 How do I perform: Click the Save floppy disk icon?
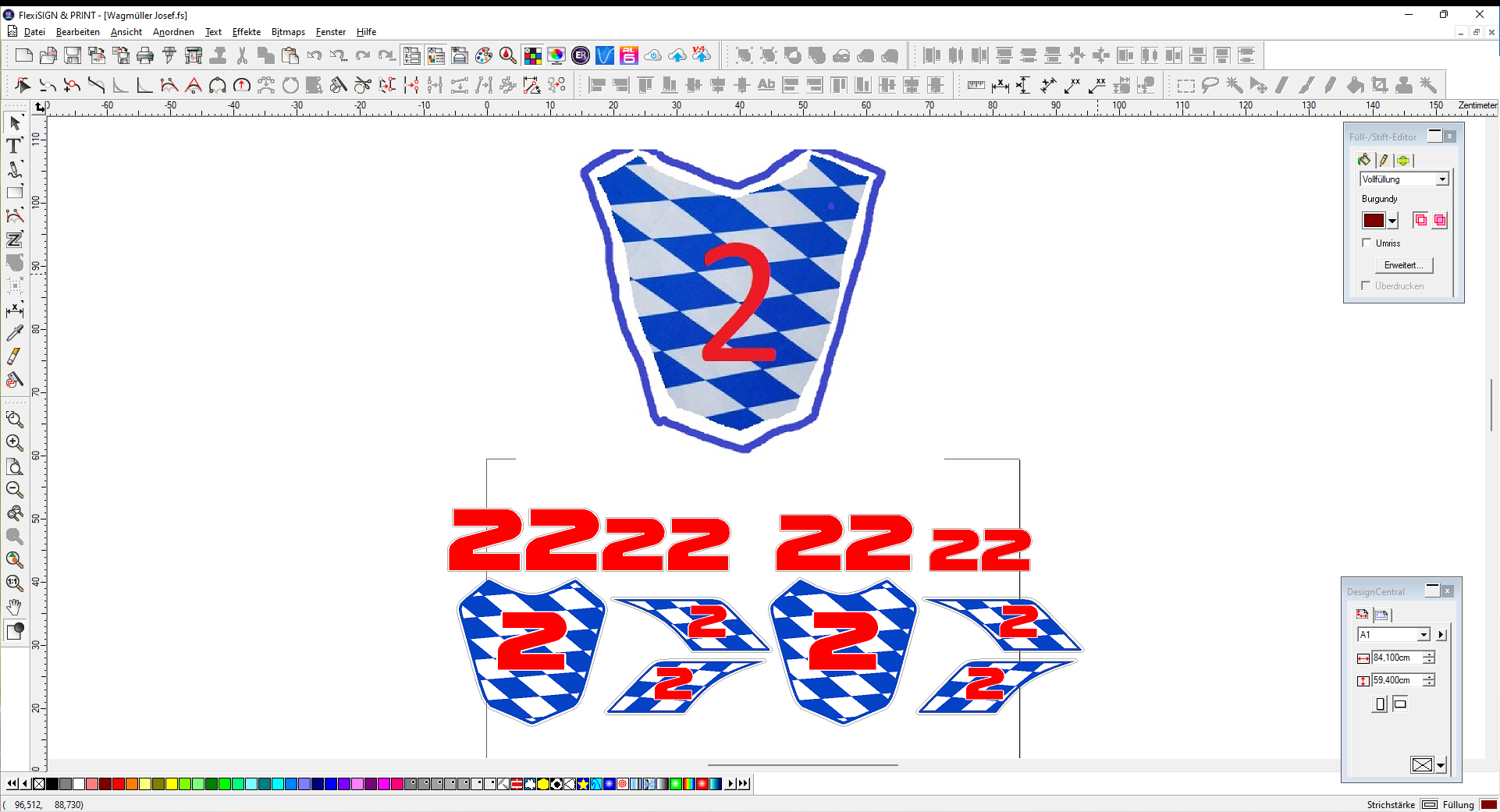point(73,55)
